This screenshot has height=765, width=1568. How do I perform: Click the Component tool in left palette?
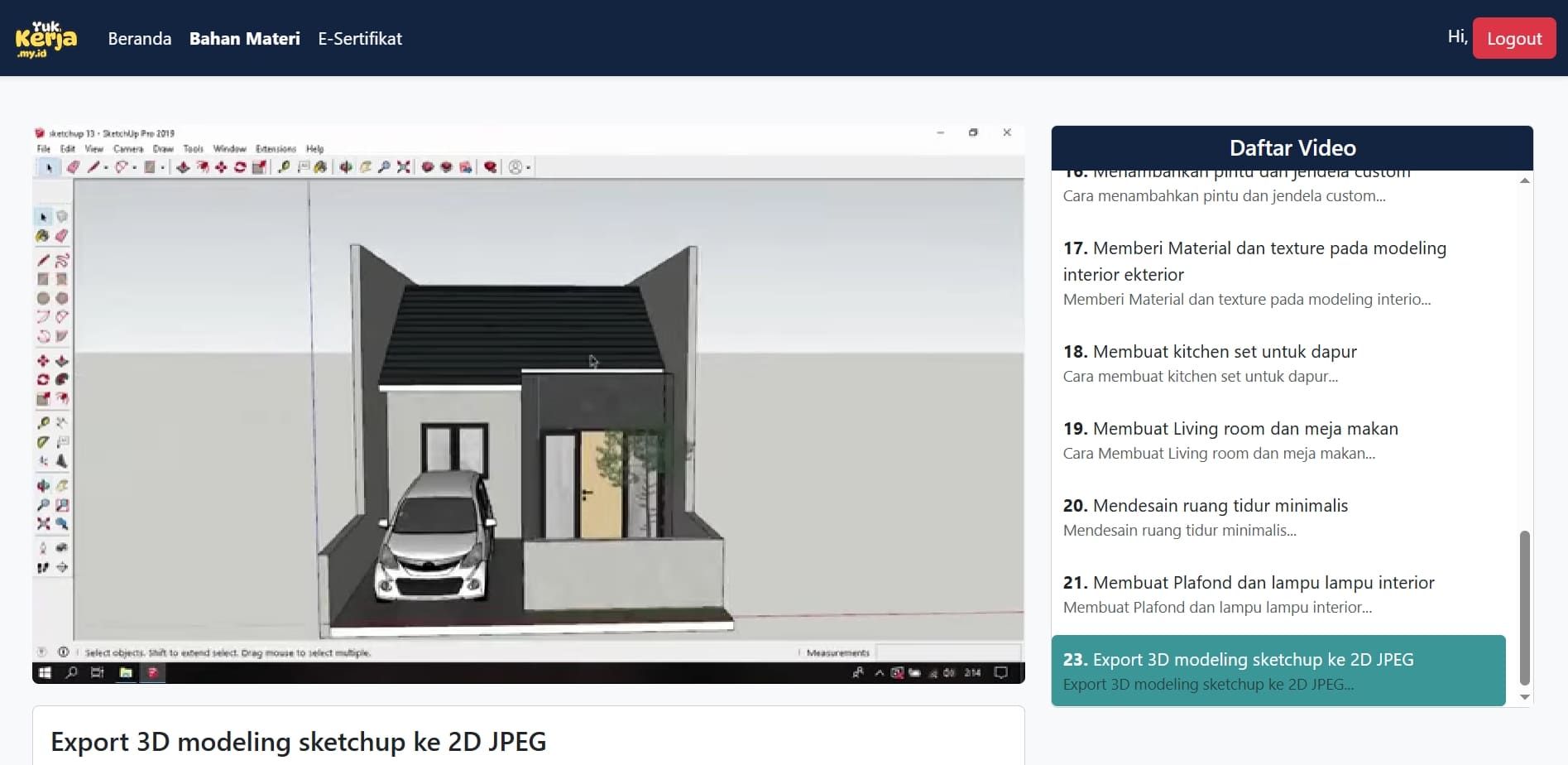point(62,217)
